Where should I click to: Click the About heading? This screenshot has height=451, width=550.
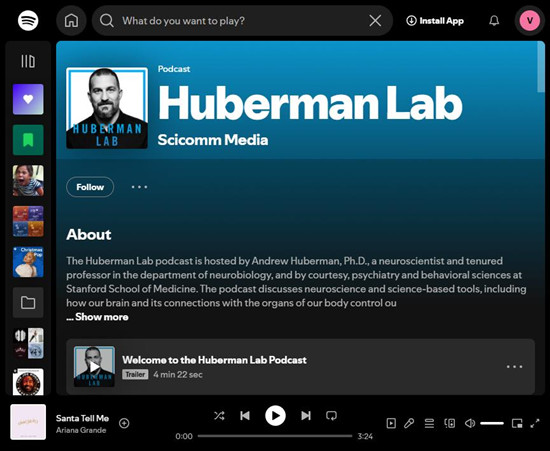point(89,235)
